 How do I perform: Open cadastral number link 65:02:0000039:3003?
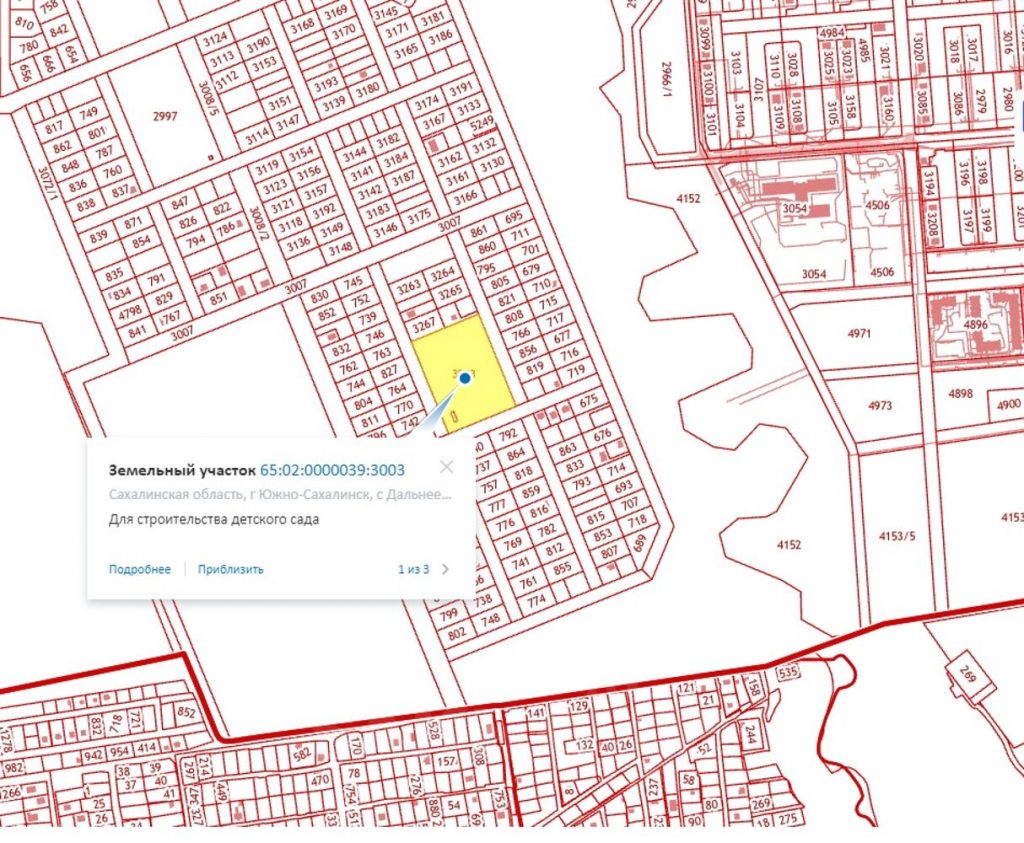pos(332,470)
